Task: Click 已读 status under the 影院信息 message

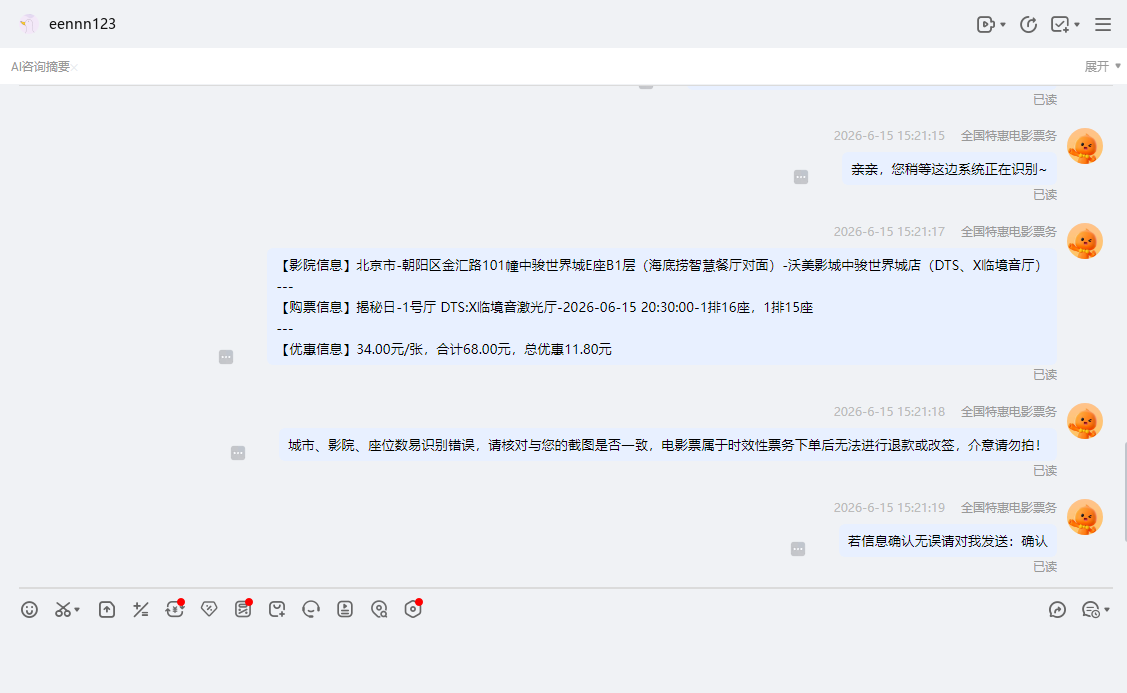Action: point(1044,375)
